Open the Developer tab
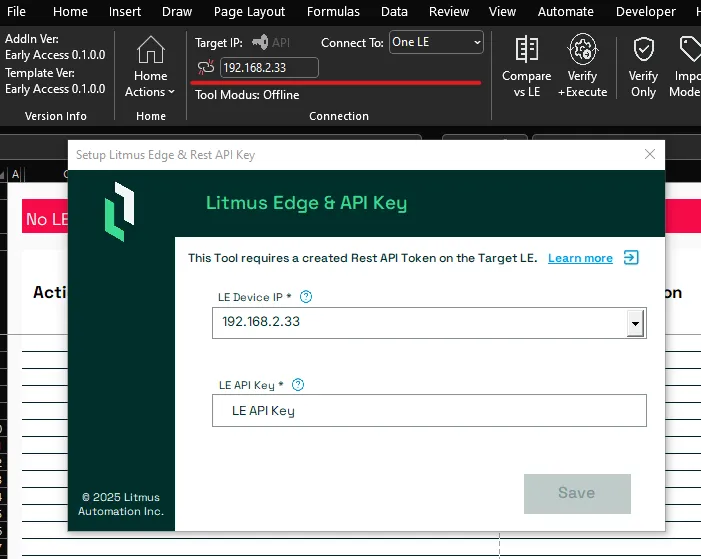The height and width of the screenshot is (559, 701). pos(646,12)
